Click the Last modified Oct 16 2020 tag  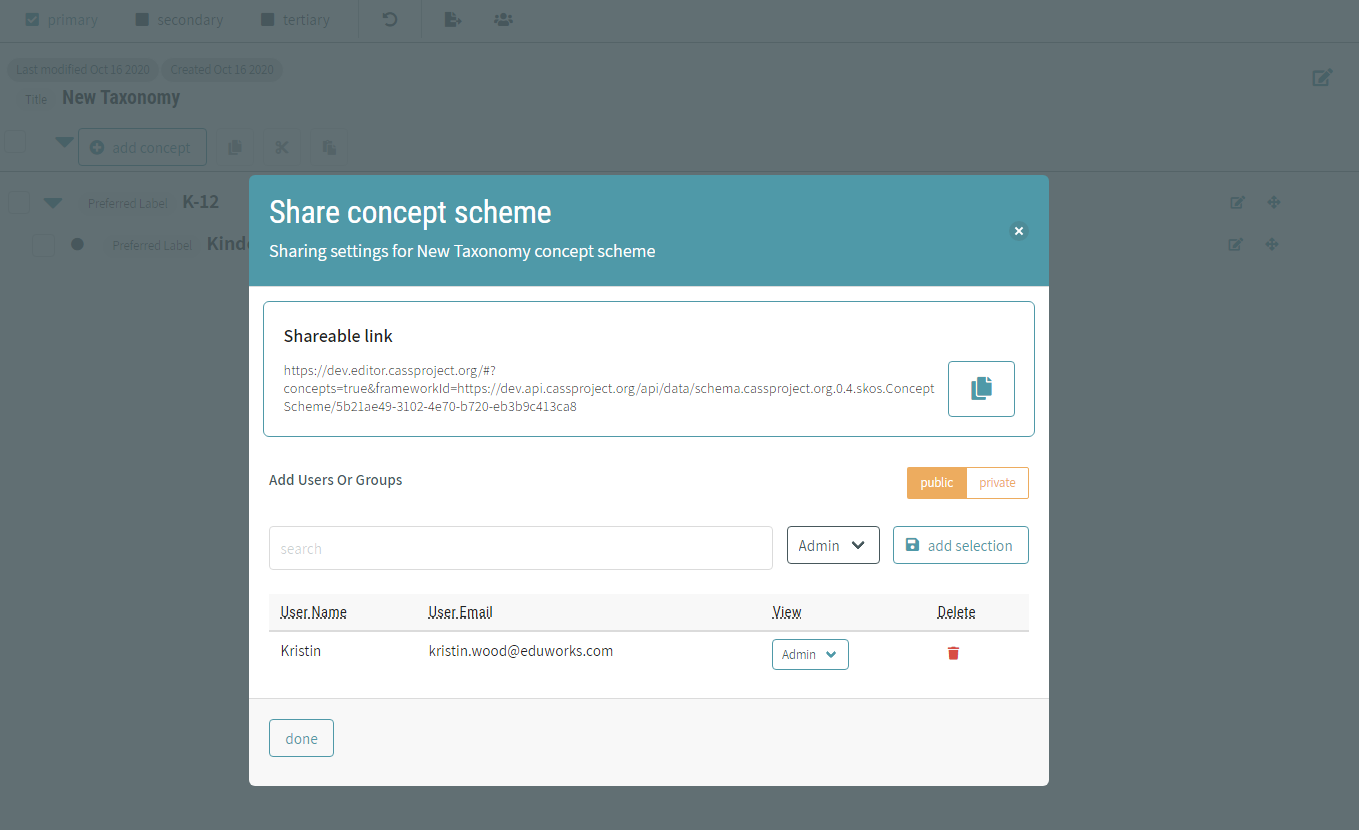[83, 70]
